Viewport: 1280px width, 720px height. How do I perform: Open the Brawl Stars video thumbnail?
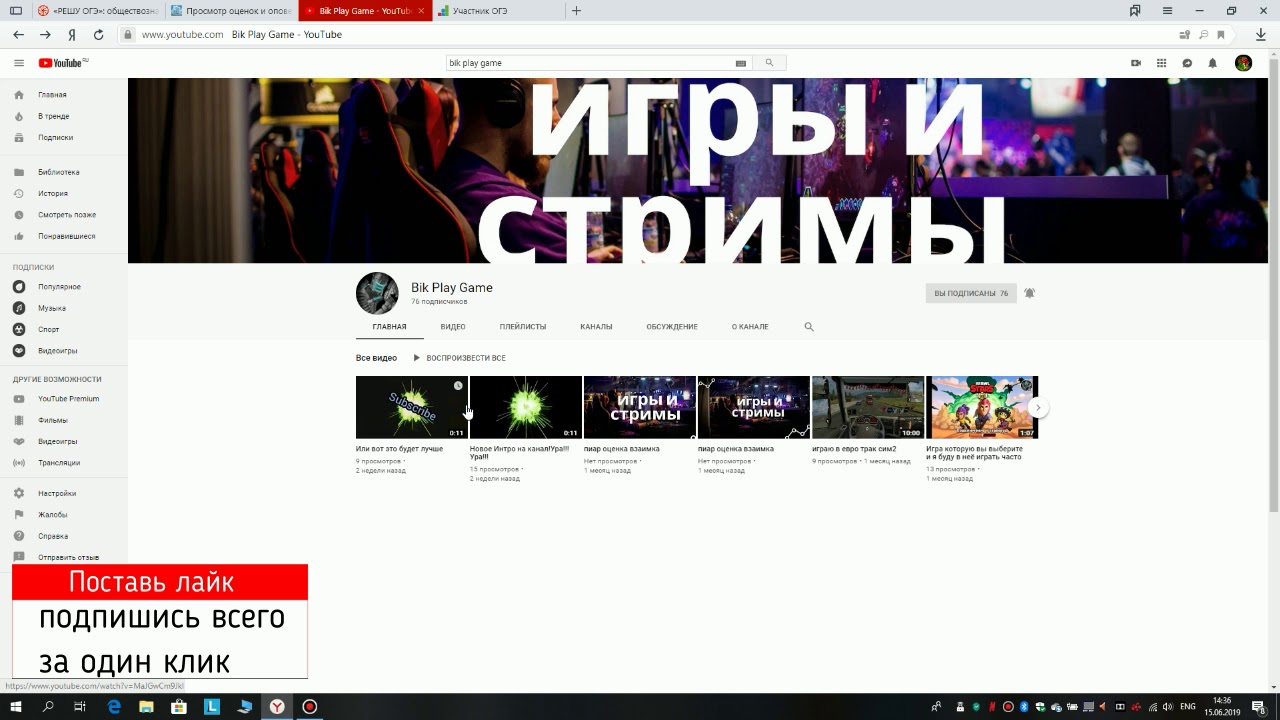(981, 407)
